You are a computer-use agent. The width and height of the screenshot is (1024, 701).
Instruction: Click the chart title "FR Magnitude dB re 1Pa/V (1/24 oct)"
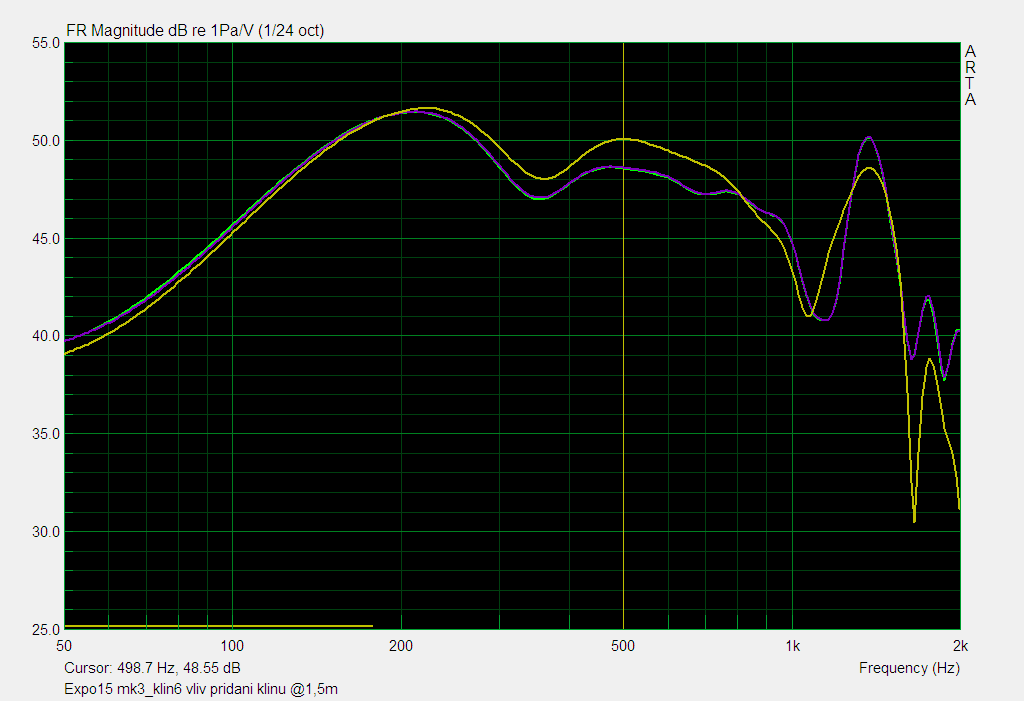pos(195,30)
